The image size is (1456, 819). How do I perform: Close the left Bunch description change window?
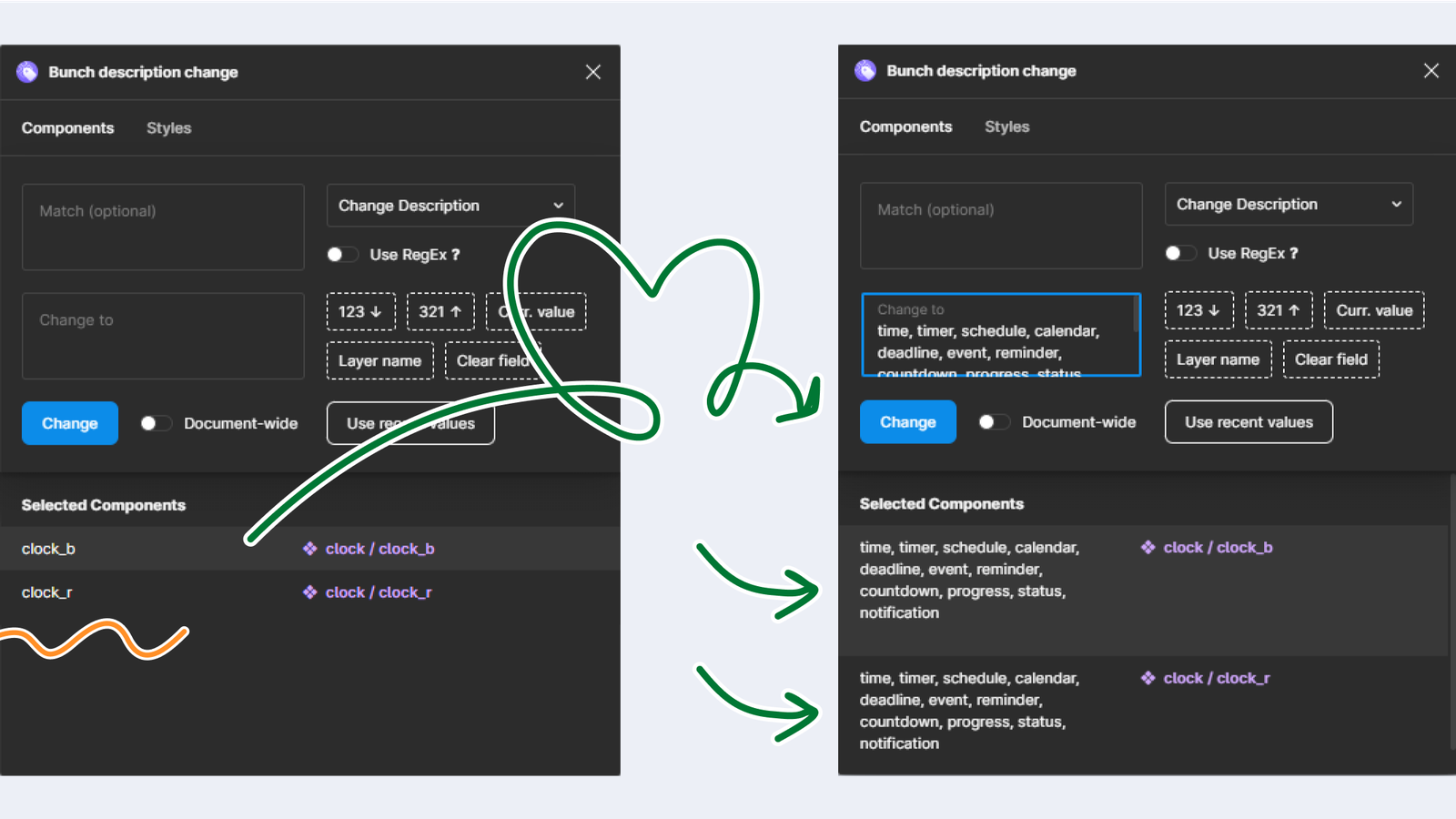tap(593, 72)
